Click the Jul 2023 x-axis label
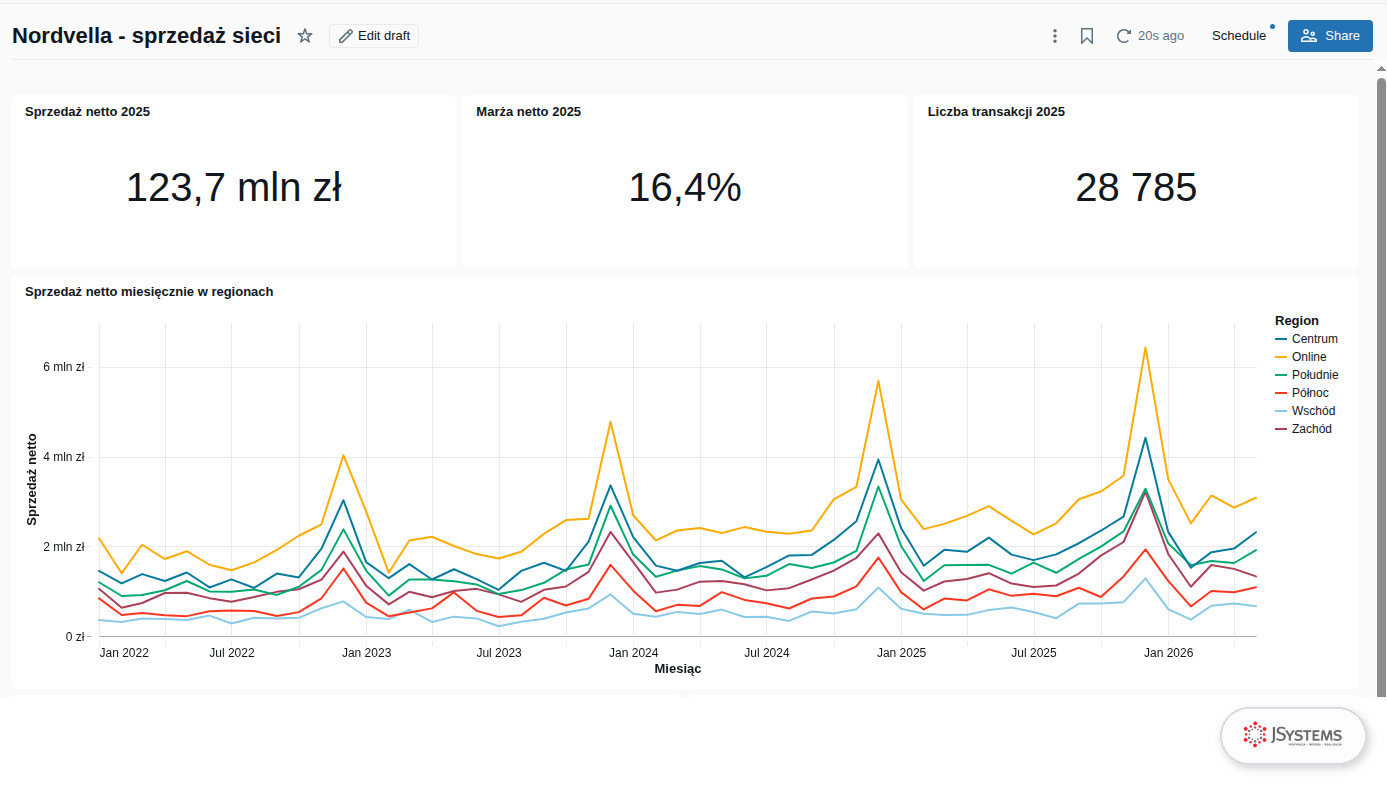Image resolution: width=1387 pixels, height=785 pixels. [x=499, y=653]
